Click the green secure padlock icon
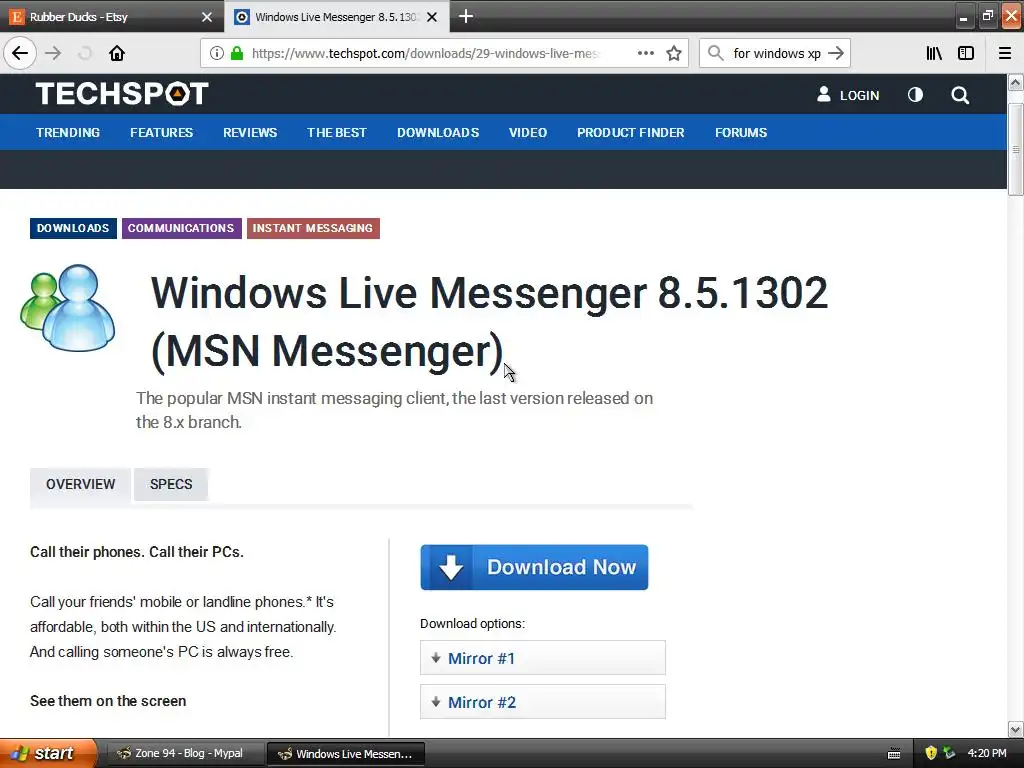Viewport: 1024px width, 768px height. (x=237, y=54)
